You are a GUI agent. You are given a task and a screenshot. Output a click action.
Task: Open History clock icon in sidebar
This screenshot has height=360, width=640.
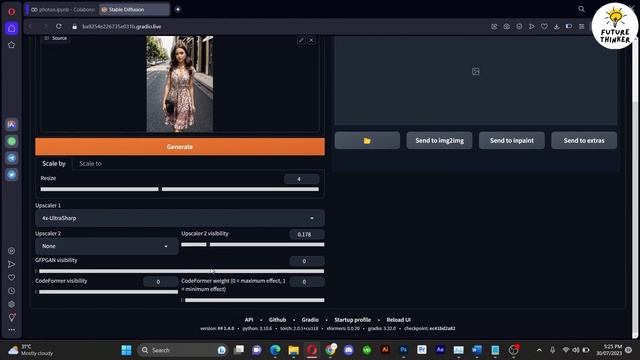click(x=11, y=291)
